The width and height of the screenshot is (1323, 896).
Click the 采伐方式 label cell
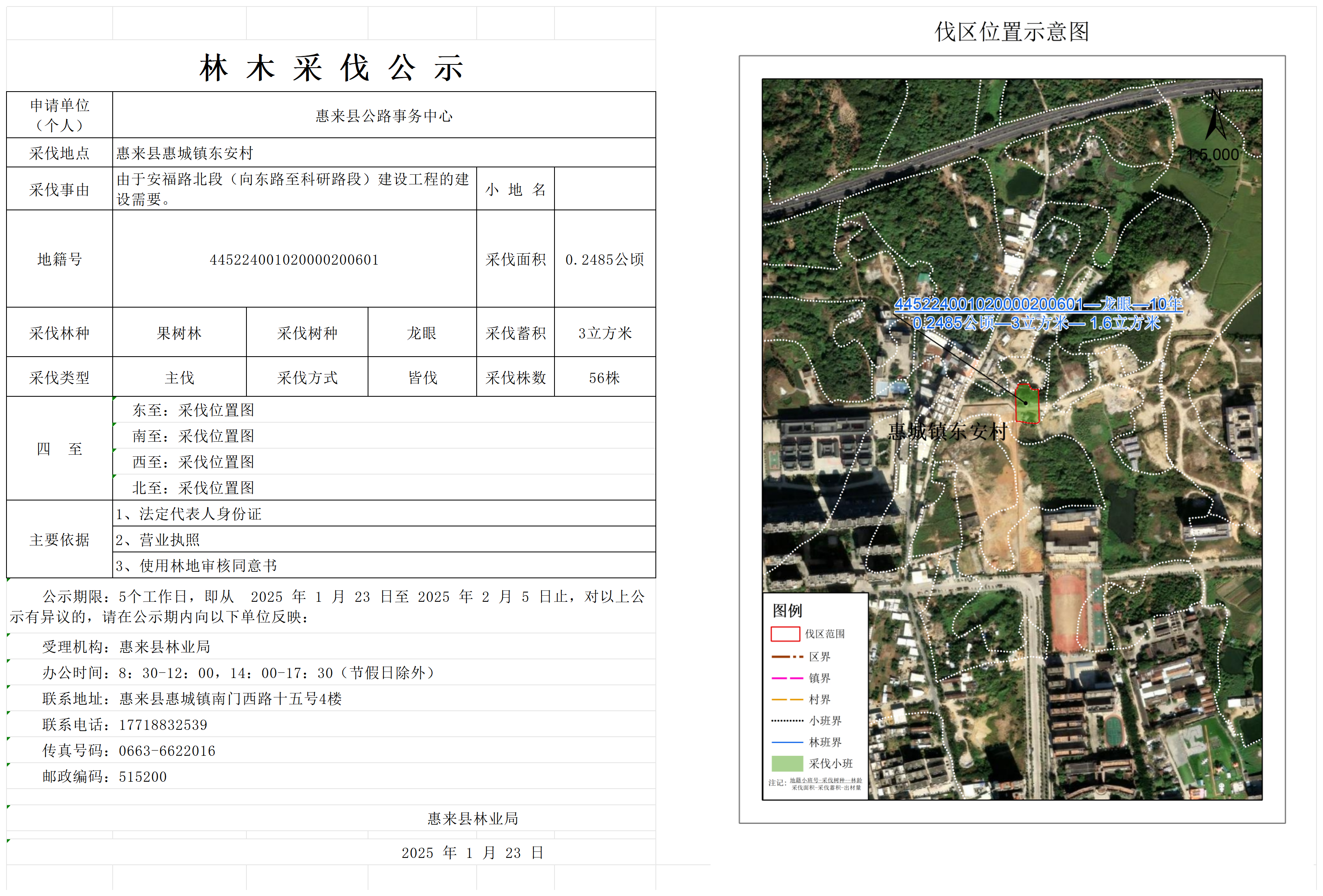pos(307,377)
